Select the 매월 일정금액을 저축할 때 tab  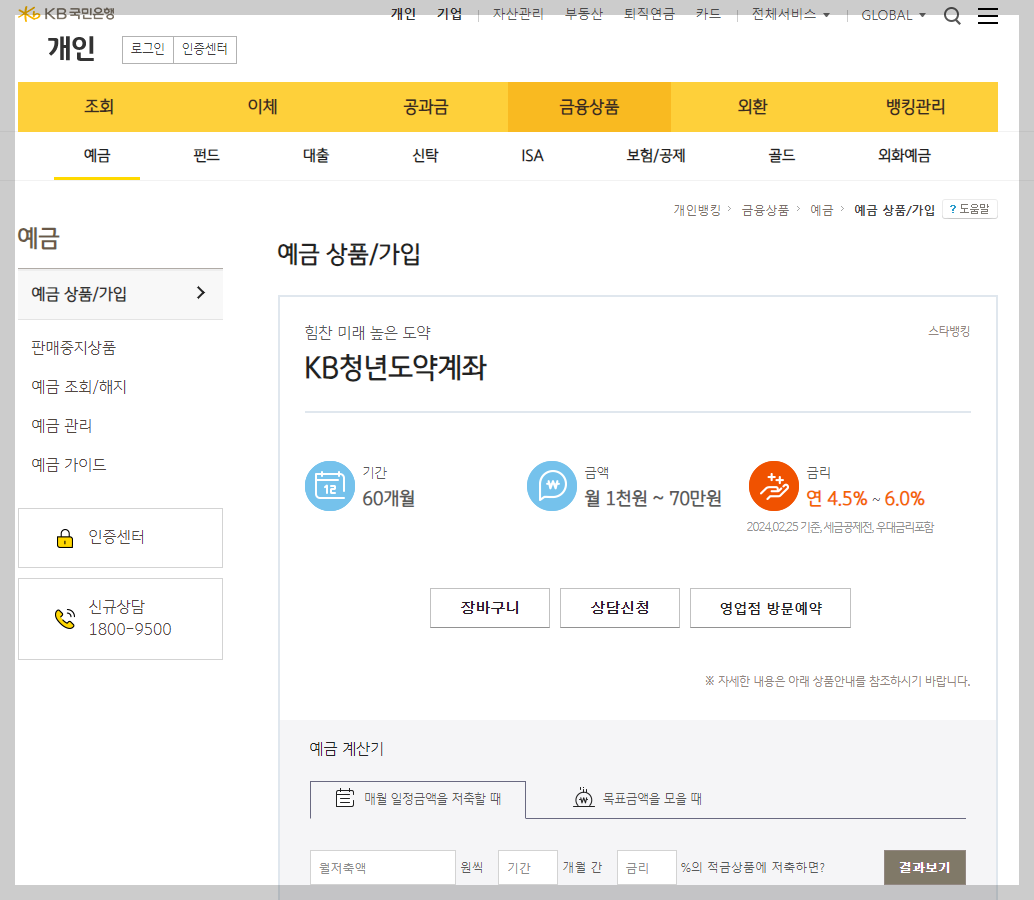[x=418, y=799]
